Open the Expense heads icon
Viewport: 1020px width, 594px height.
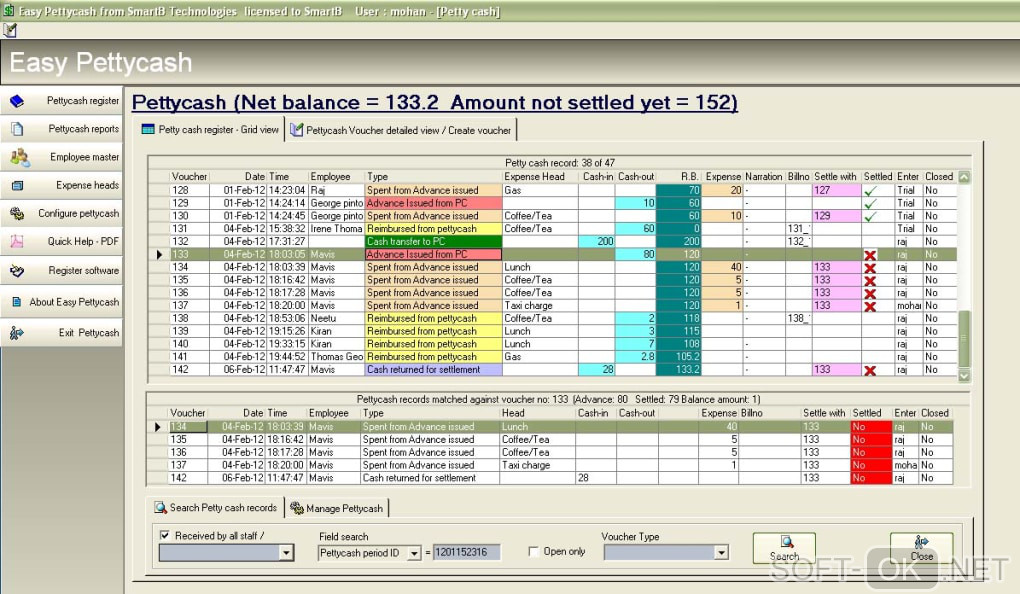18,185
